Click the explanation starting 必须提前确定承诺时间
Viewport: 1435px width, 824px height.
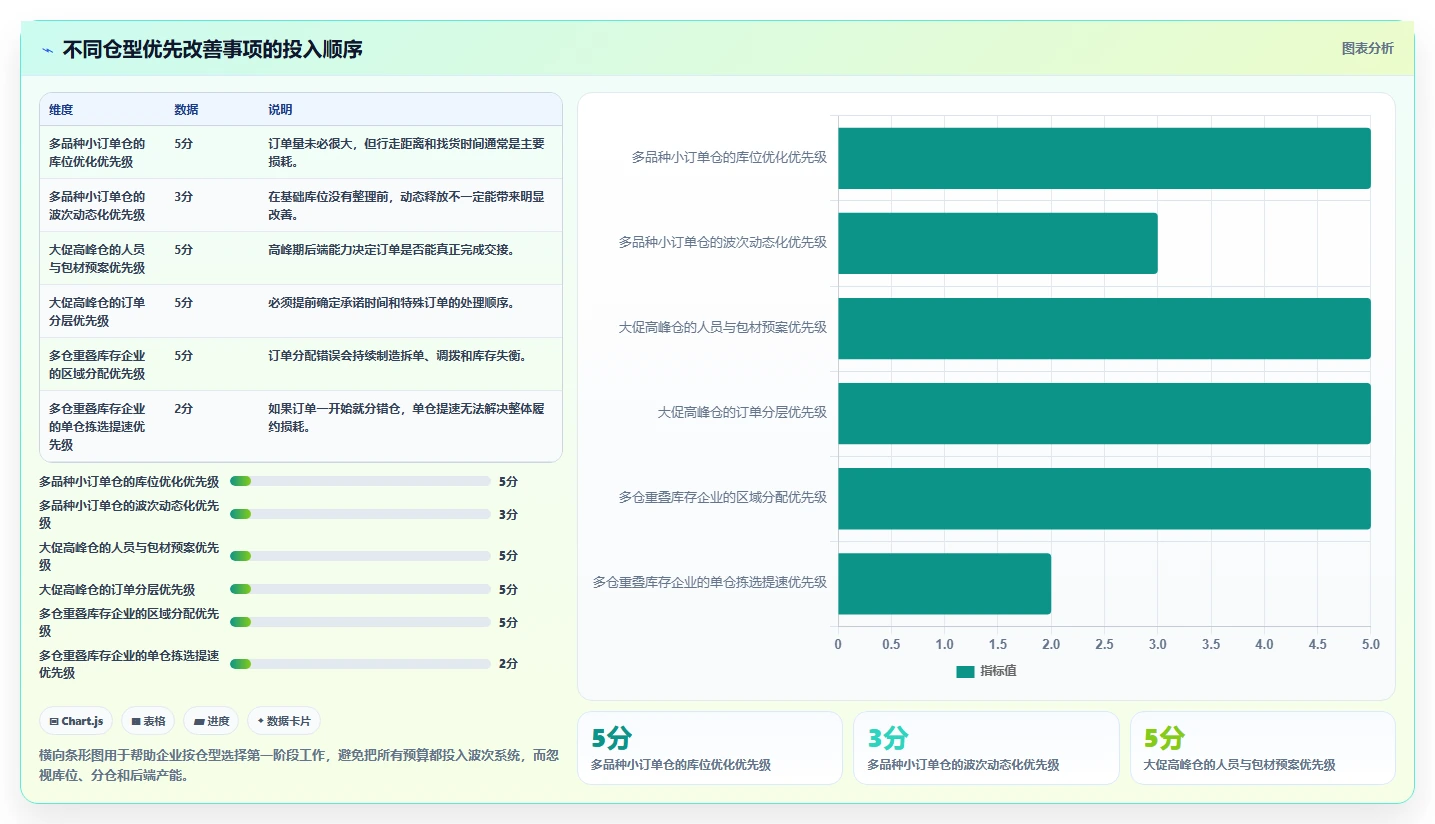(392, 302)
